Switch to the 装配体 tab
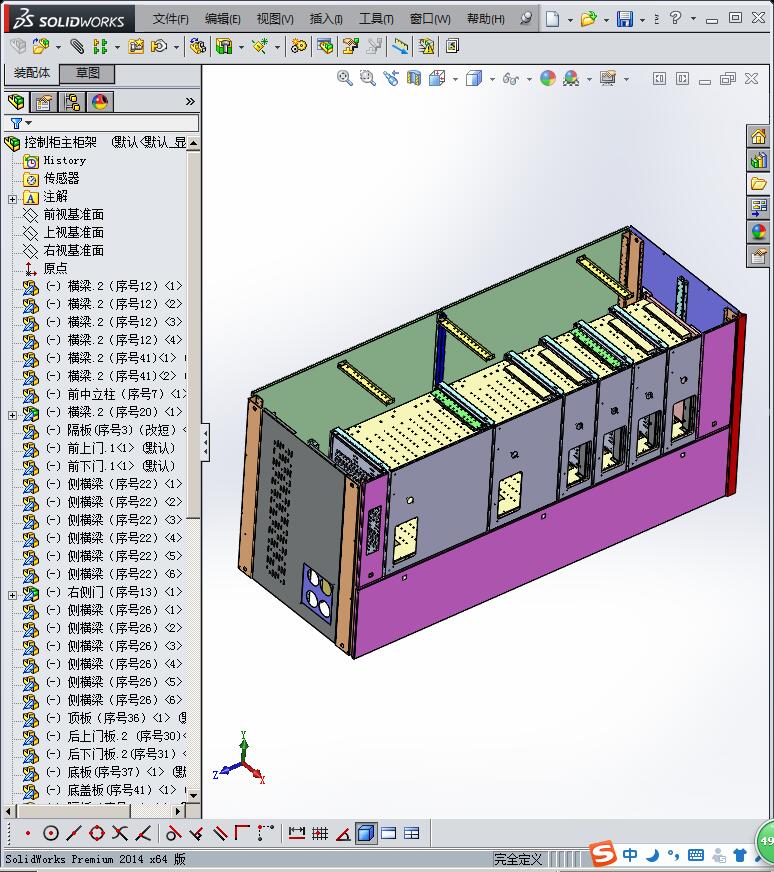Viewport: 774px width, 872px height. [32, 73]
